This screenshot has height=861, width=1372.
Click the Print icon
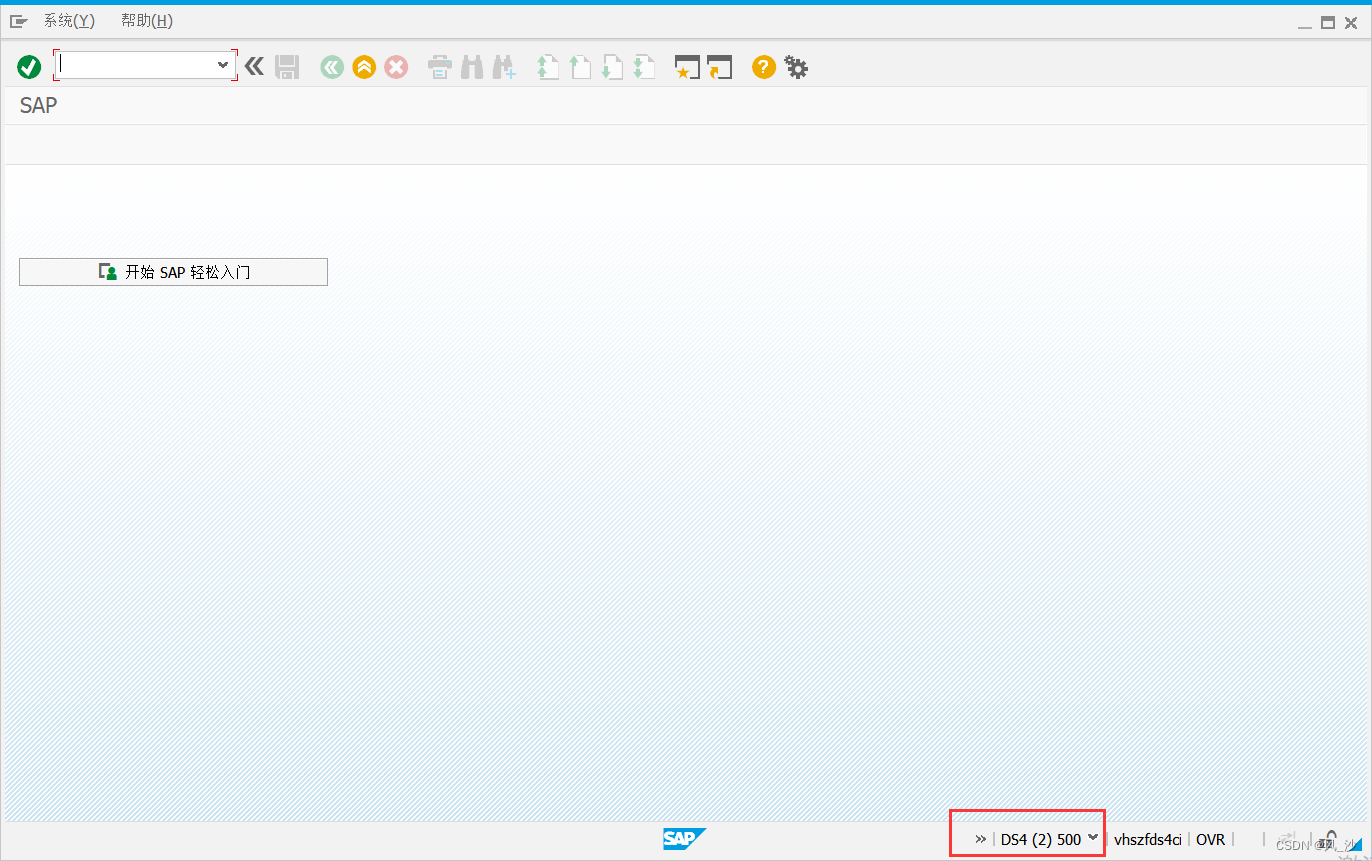(x=440, y=67)
